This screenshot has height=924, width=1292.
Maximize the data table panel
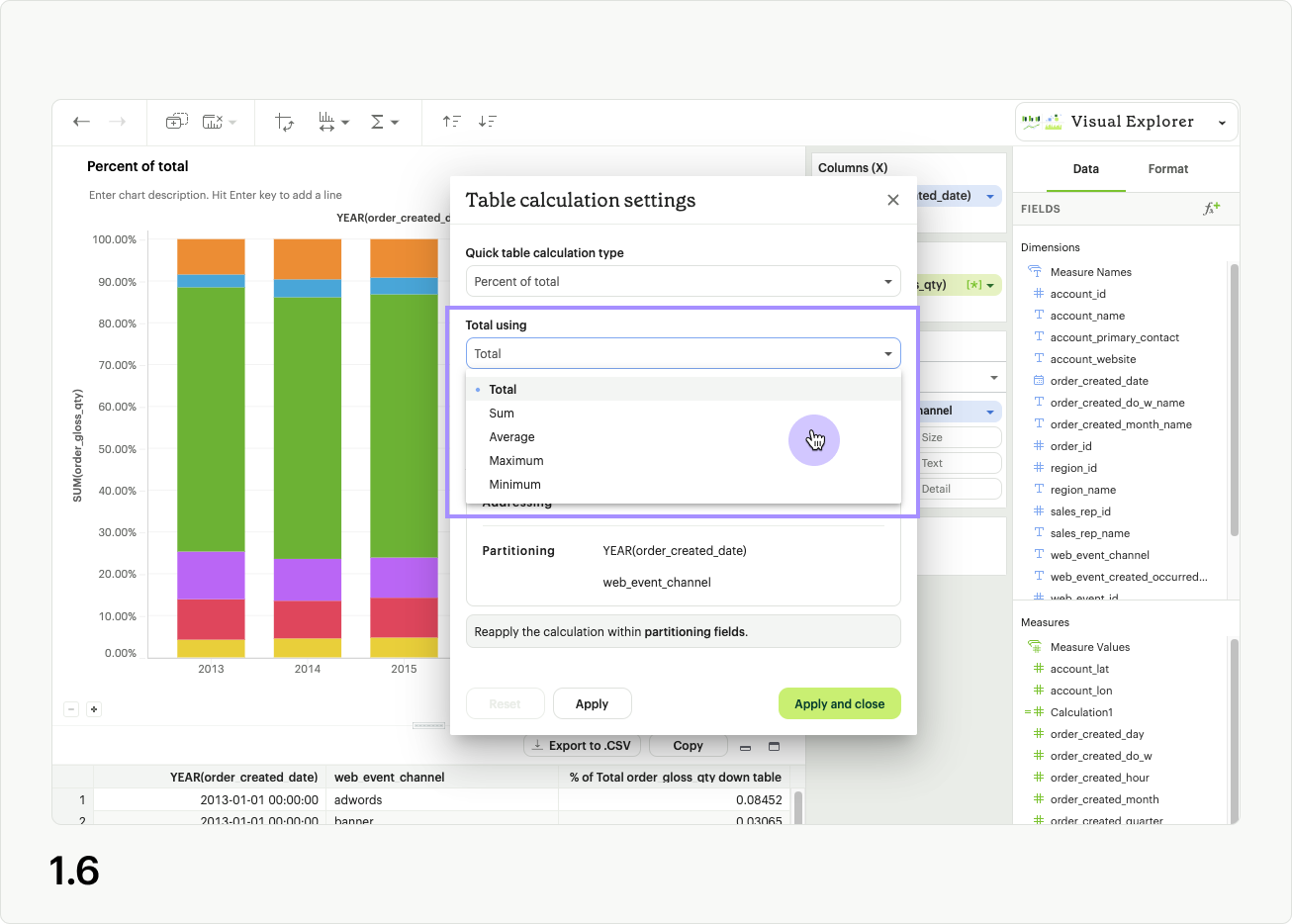click(774, 746)
